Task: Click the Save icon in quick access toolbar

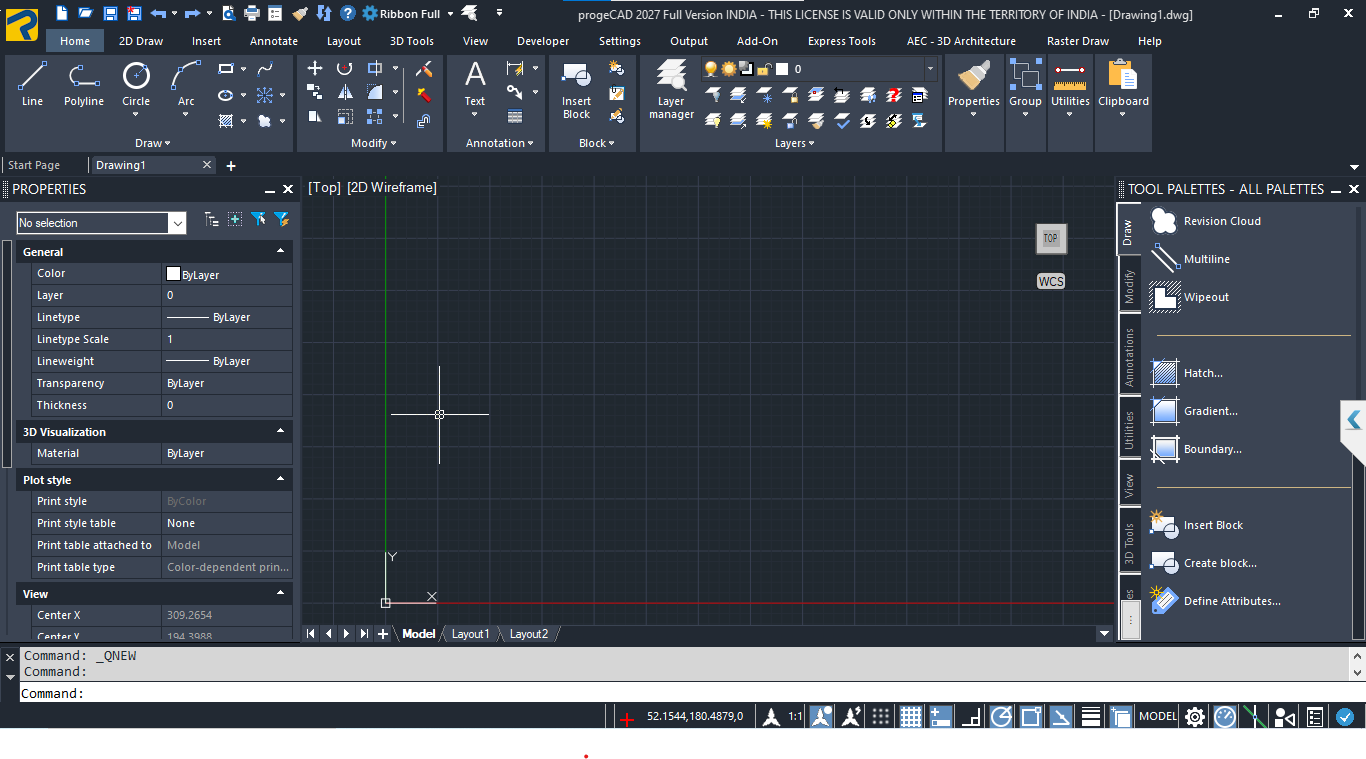Action: pyautogui.click(x=110, y=13)
